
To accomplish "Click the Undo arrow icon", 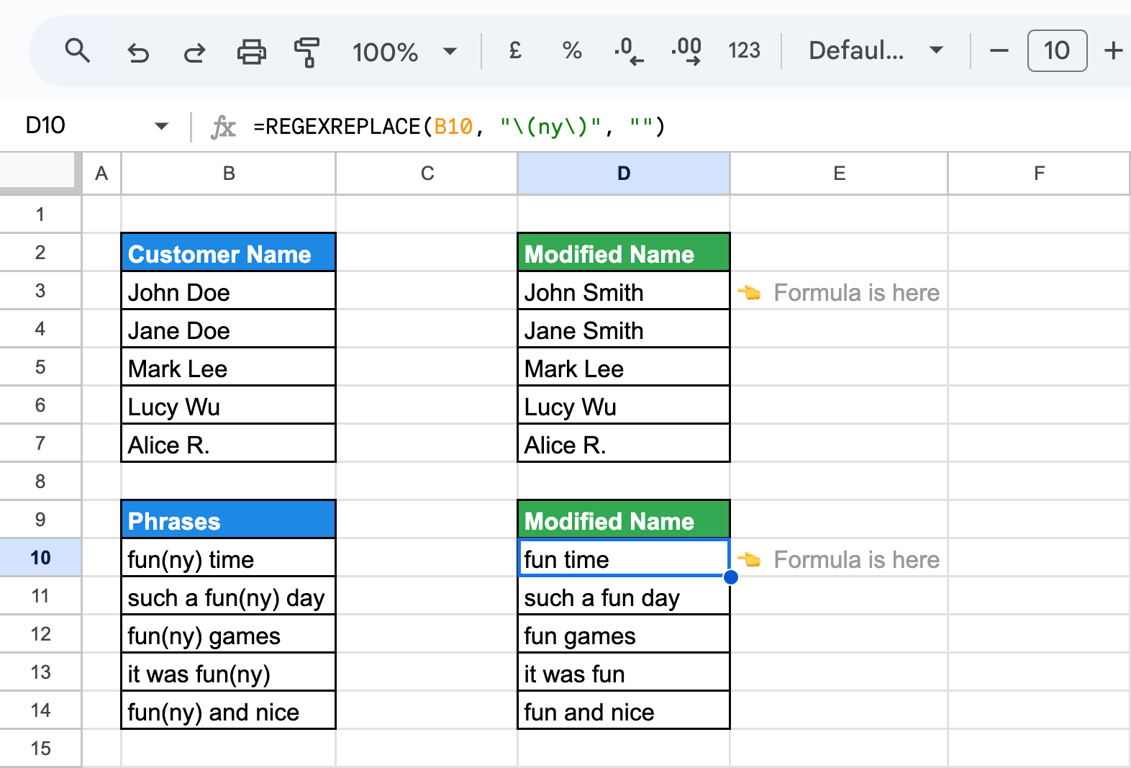I will pyautogui.click(x=137, y=52).
